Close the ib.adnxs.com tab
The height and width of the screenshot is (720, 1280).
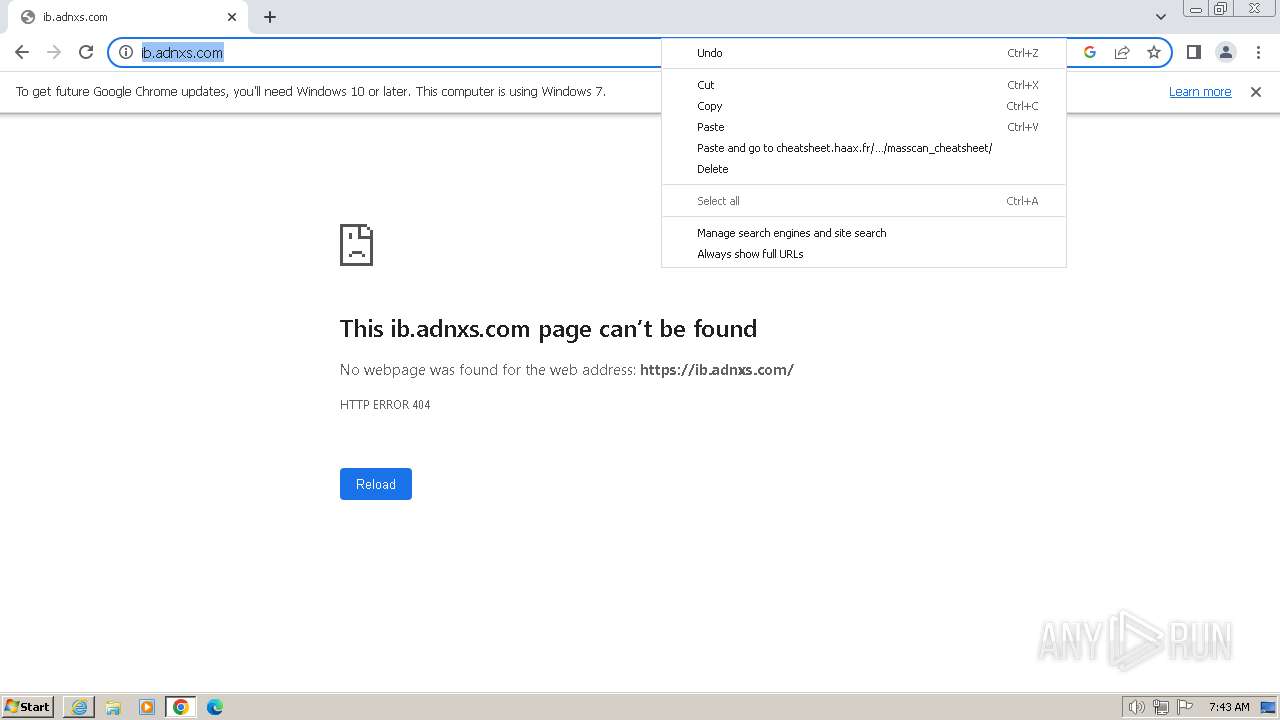[x=232, y=17]
